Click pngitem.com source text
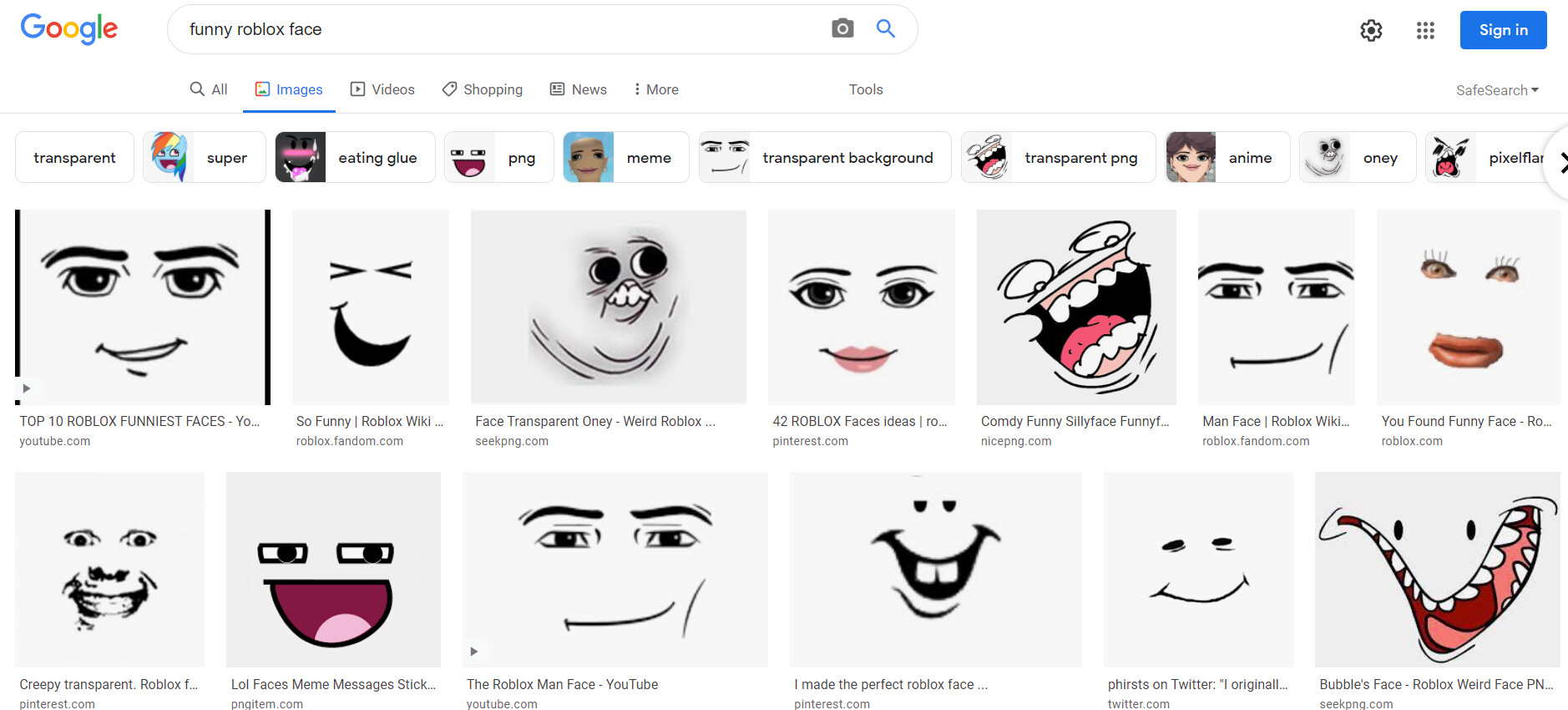The image size is (1568, 710). (x=267, y=704)
